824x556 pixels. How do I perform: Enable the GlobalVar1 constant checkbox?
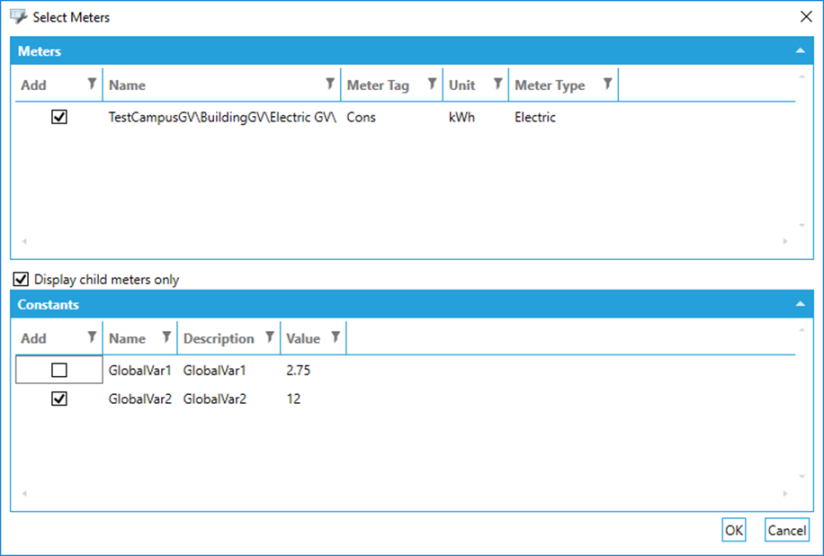click(x=59, y=370)
